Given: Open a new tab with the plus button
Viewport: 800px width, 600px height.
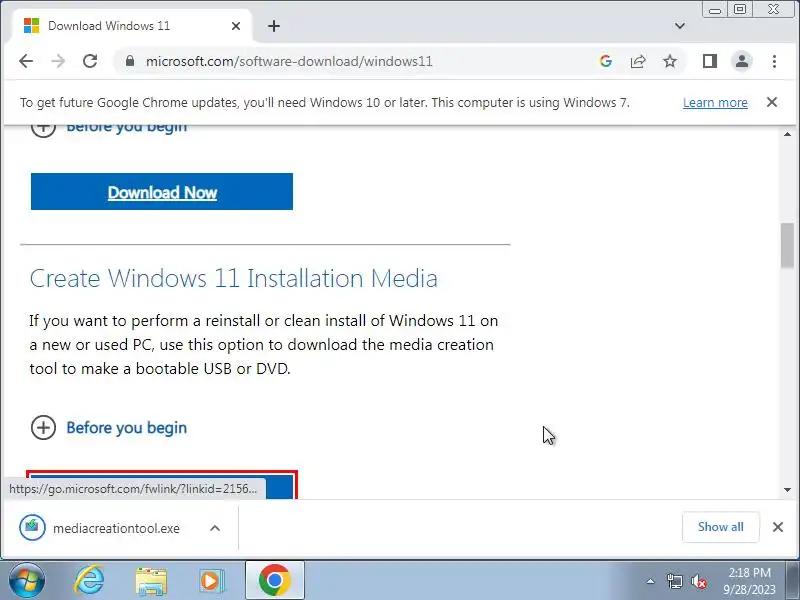Looking at the screenshot, I should 274,26.
